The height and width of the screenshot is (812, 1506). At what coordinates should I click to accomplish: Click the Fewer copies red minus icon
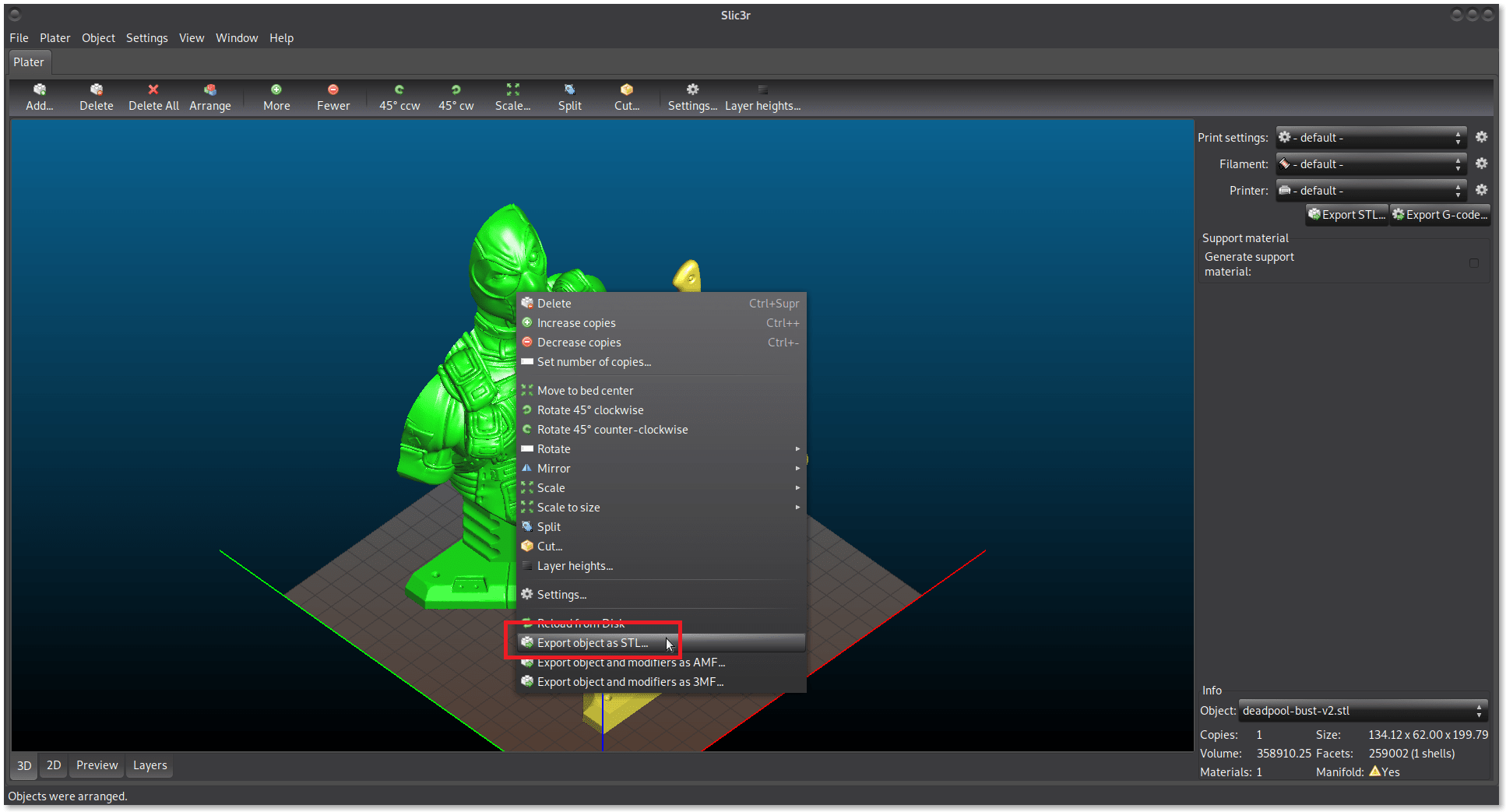click(x=333, y=90)
